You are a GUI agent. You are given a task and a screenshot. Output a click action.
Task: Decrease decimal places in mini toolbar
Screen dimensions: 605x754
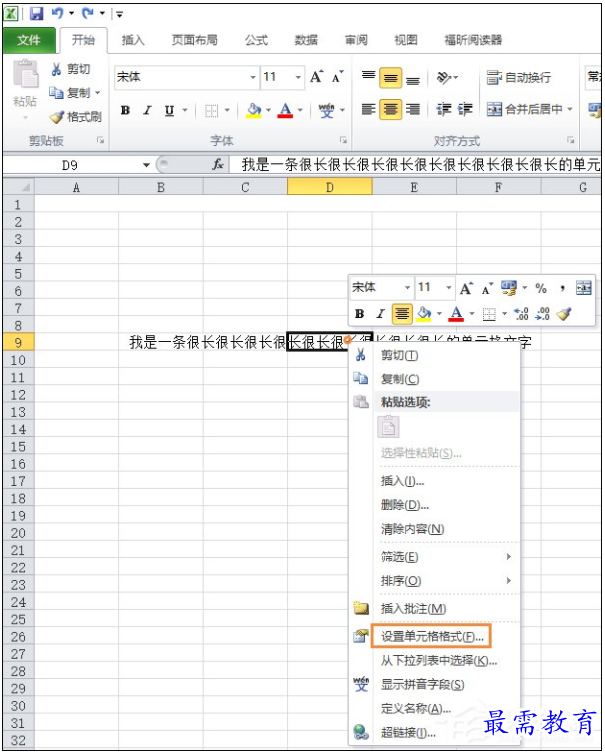(542, 314)
